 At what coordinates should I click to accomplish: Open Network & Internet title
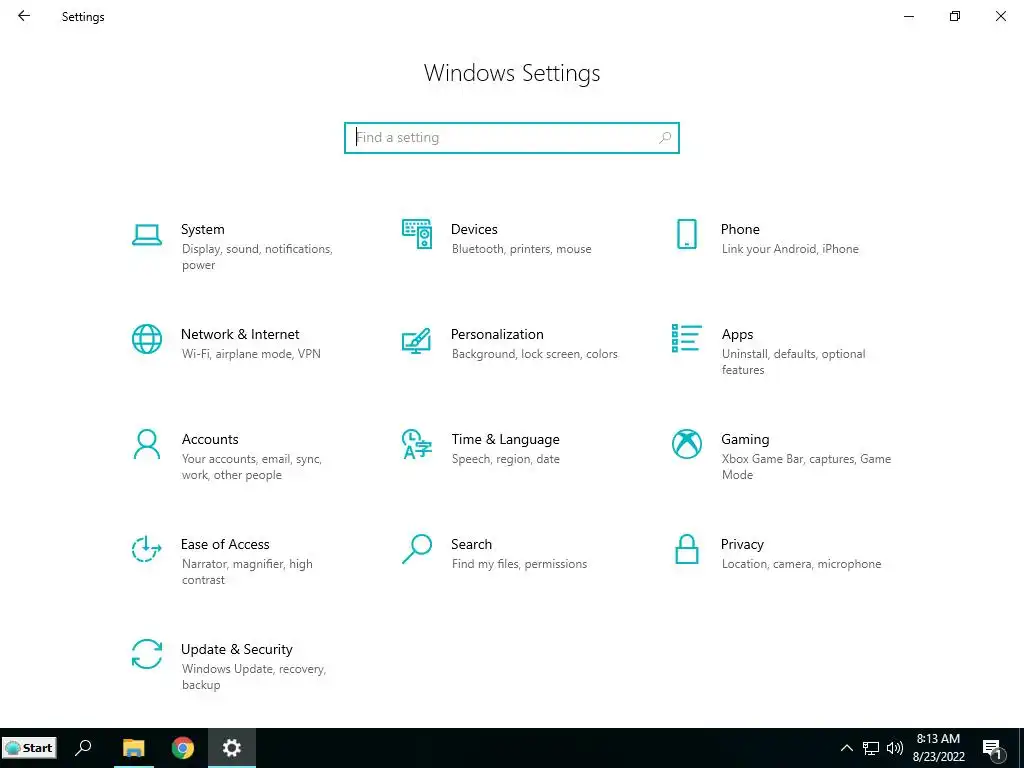[x=240, y=334]
